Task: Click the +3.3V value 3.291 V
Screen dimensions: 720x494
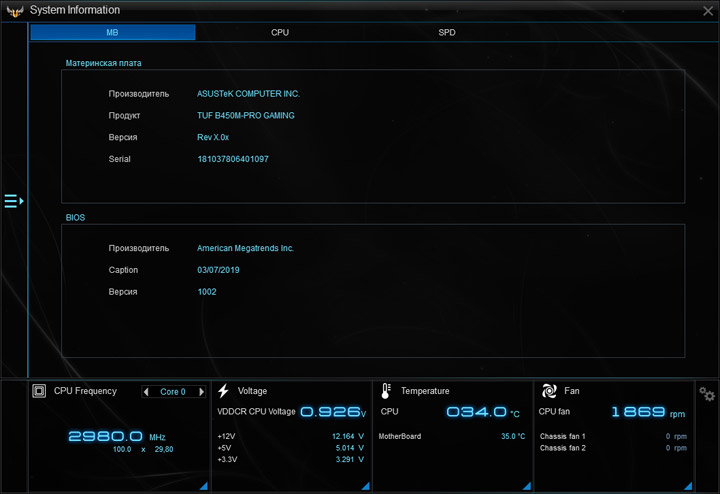Action: 349,459
